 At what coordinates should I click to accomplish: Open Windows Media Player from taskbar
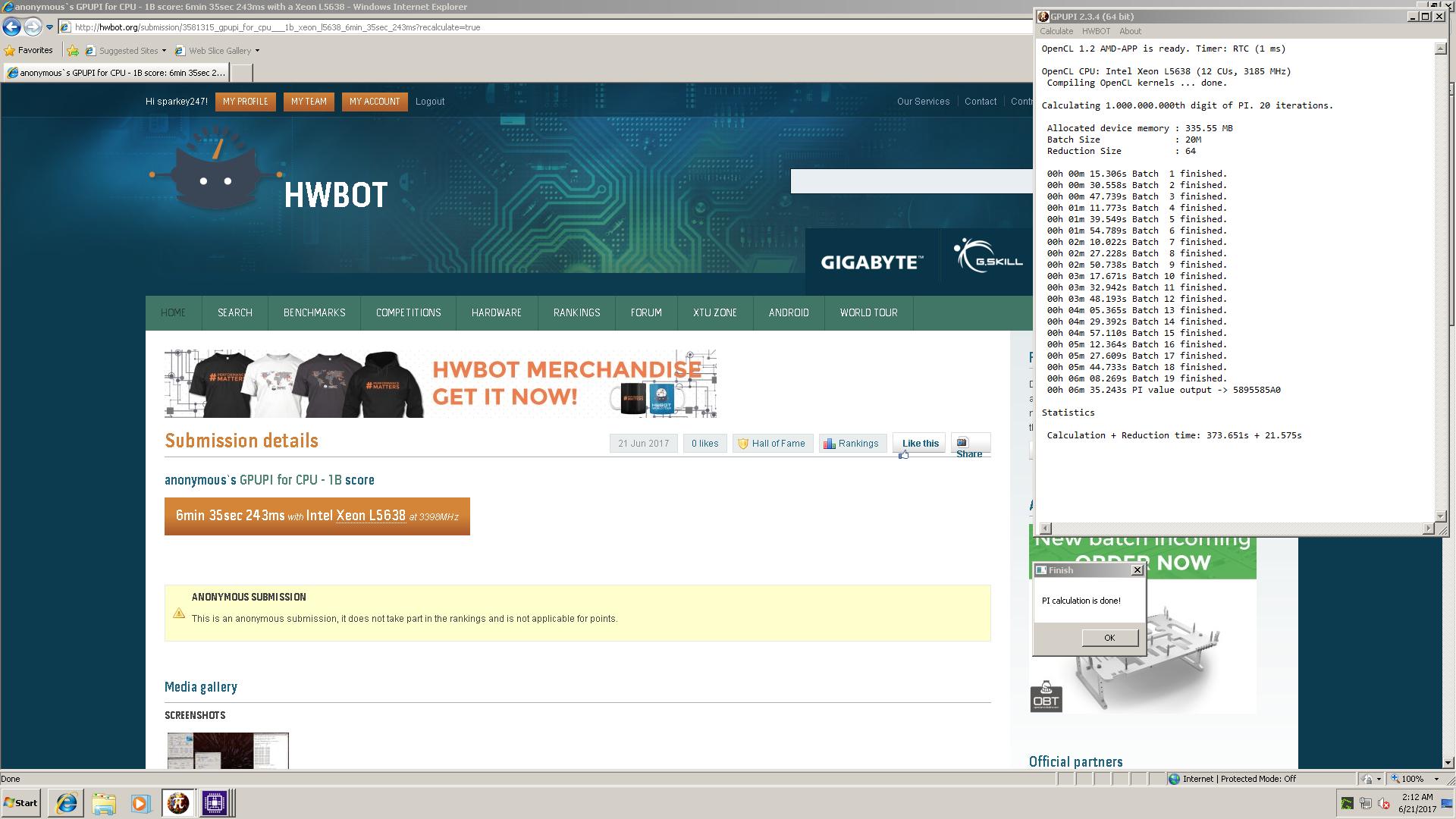[141, 803]
